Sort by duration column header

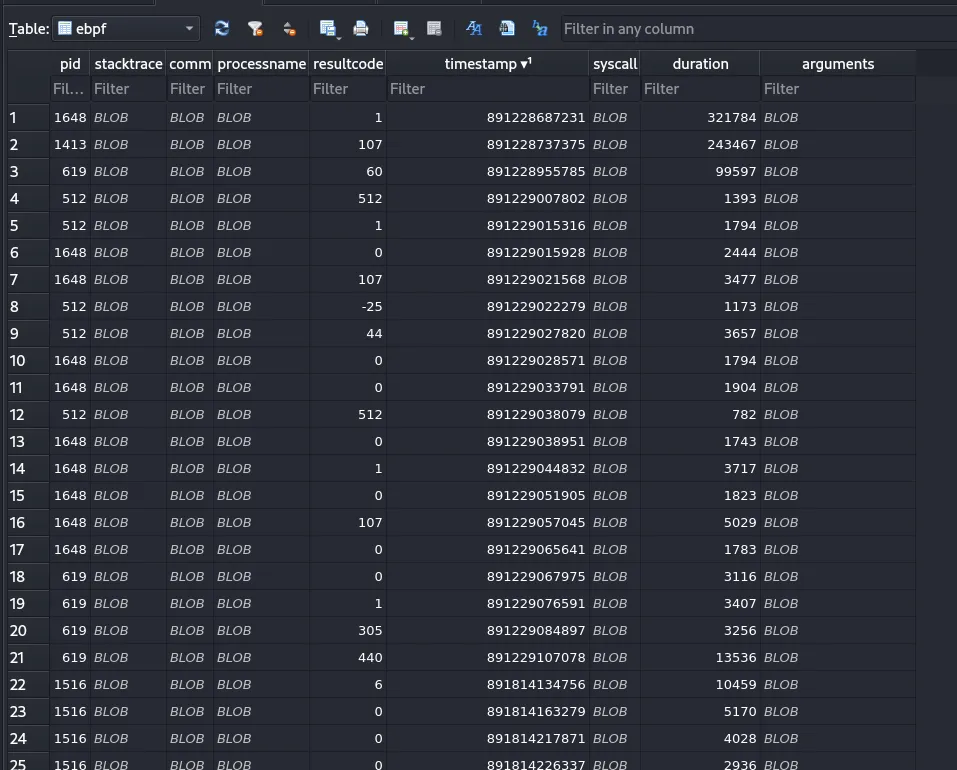700,64
